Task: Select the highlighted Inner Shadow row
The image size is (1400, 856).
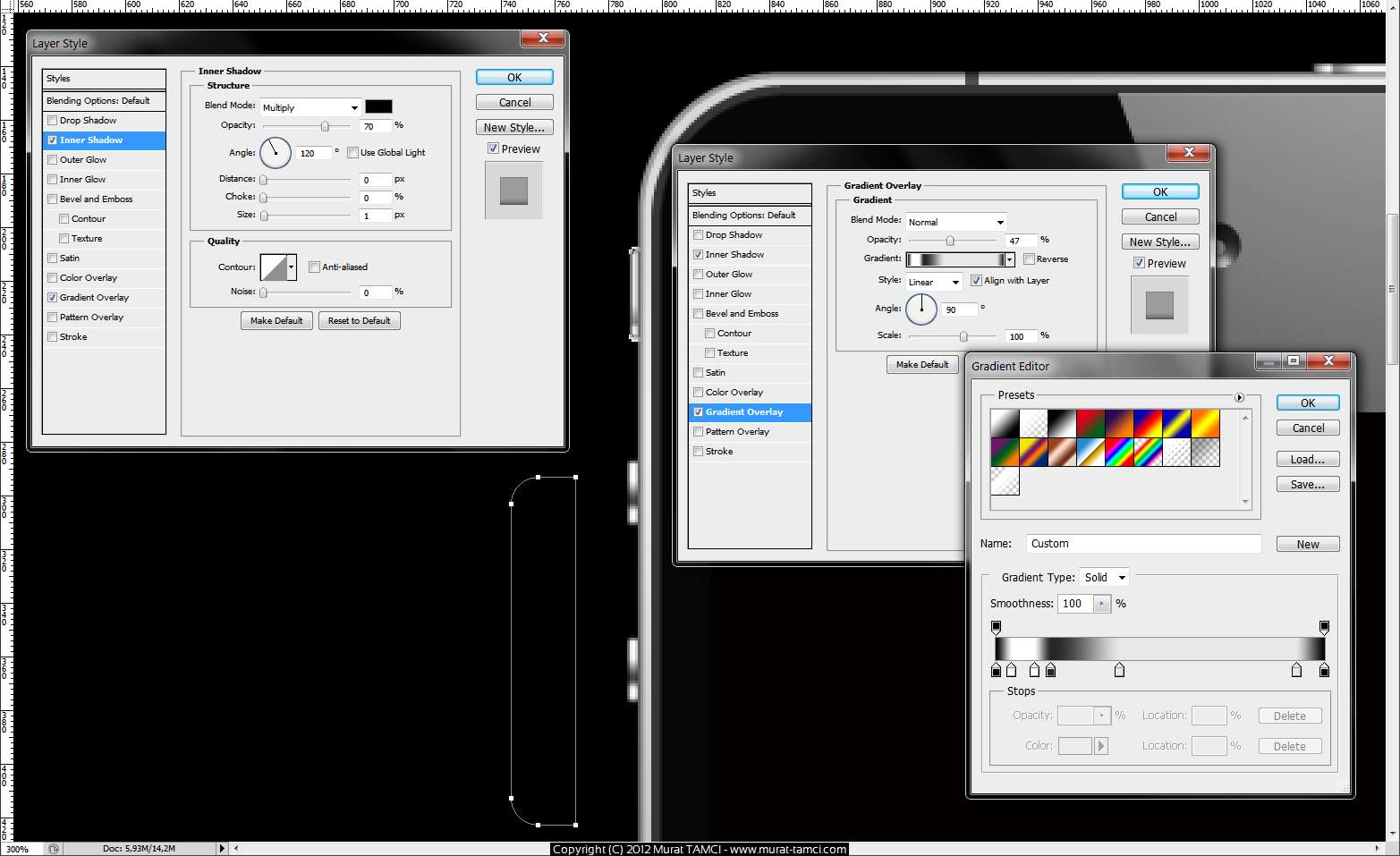Action: (x=104, y=140)
